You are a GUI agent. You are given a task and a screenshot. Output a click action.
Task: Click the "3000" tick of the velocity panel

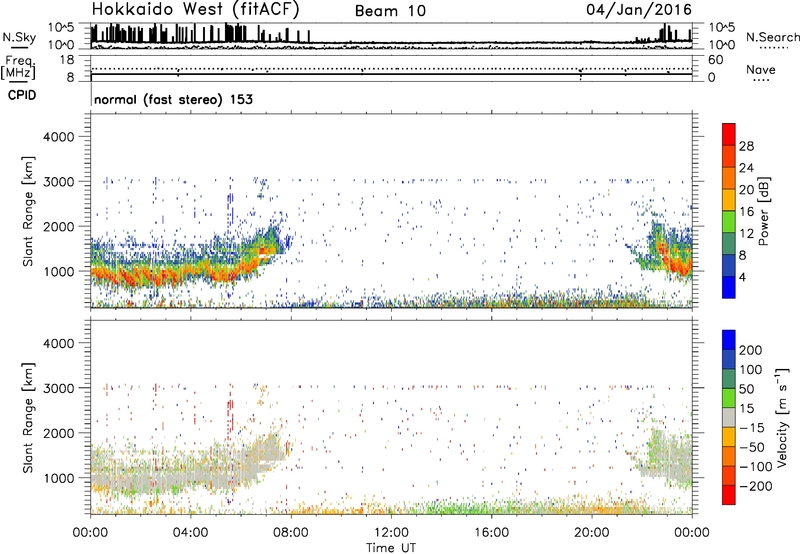tap(58, 388)
